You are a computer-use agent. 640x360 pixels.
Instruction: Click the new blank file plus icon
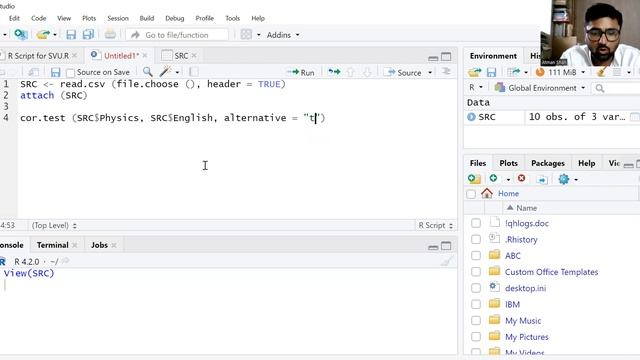(493, 178)
